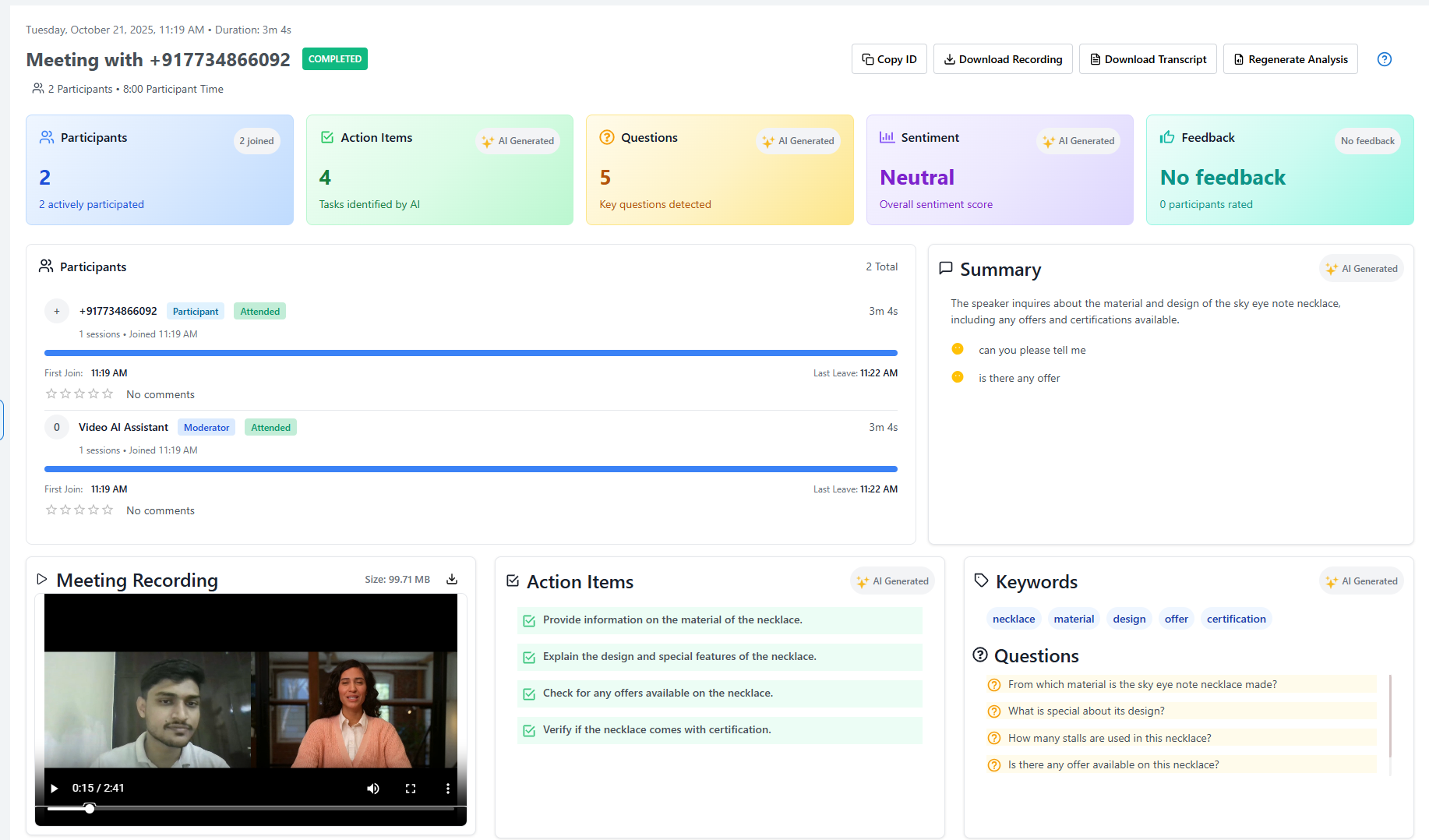Expand the +917734866092 participant avatar
Screen dimensions: 1429x840
(x=56, y=311)
